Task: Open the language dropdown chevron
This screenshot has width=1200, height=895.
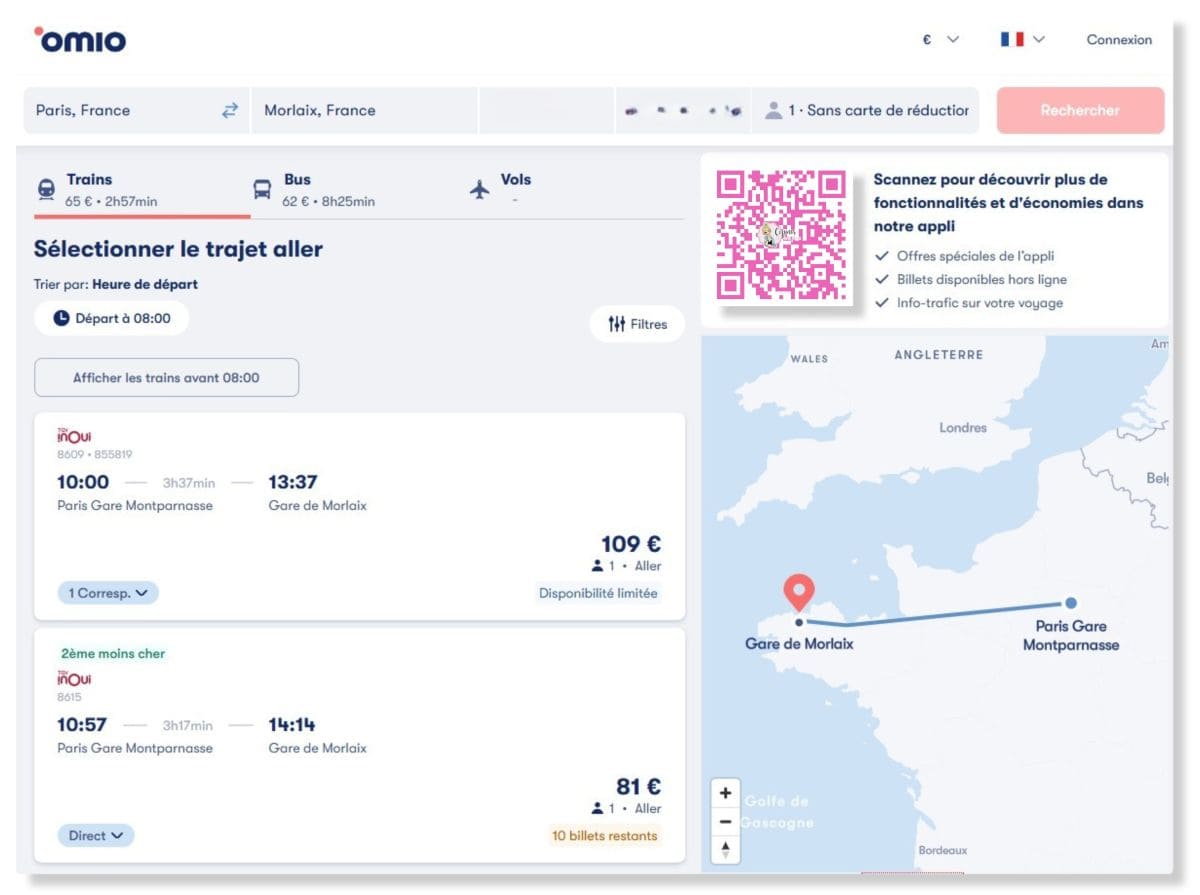Action: 1039,40
